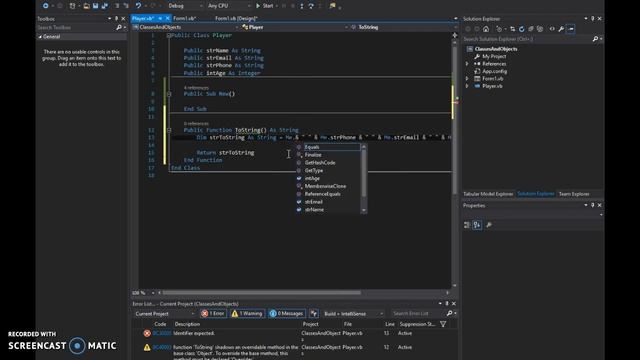
Task: Switch to the Solution Explorer bottom tab
Action: point(536,194)
